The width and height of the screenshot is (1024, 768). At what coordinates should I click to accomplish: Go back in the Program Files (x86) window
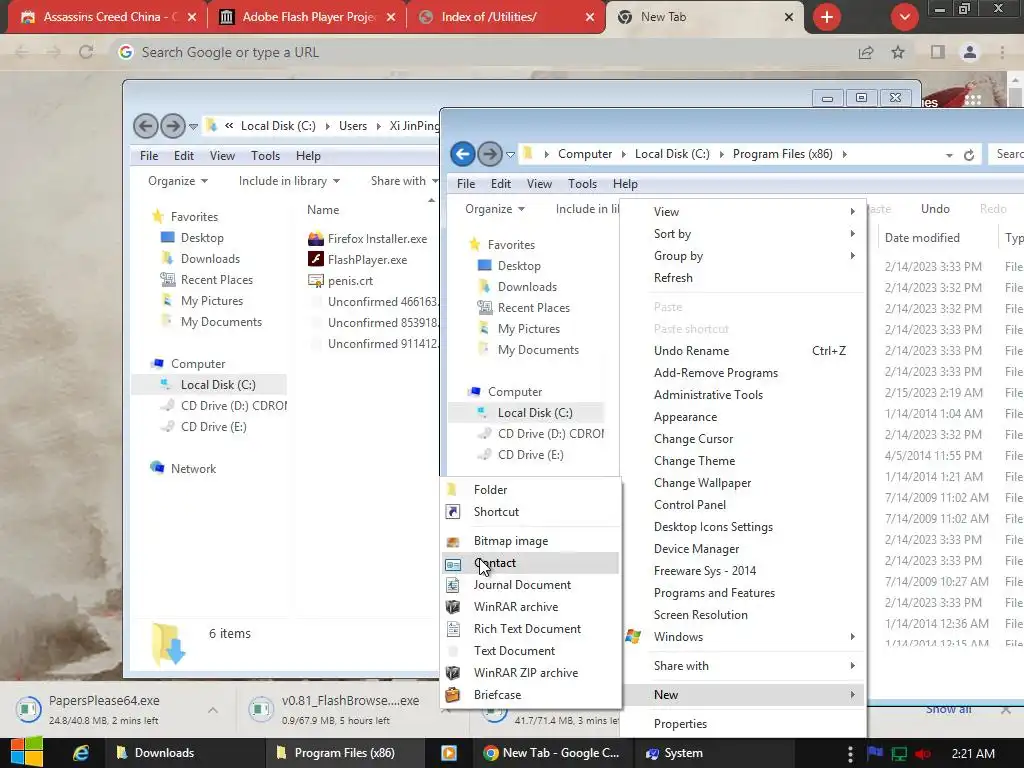tap(463, 154)
